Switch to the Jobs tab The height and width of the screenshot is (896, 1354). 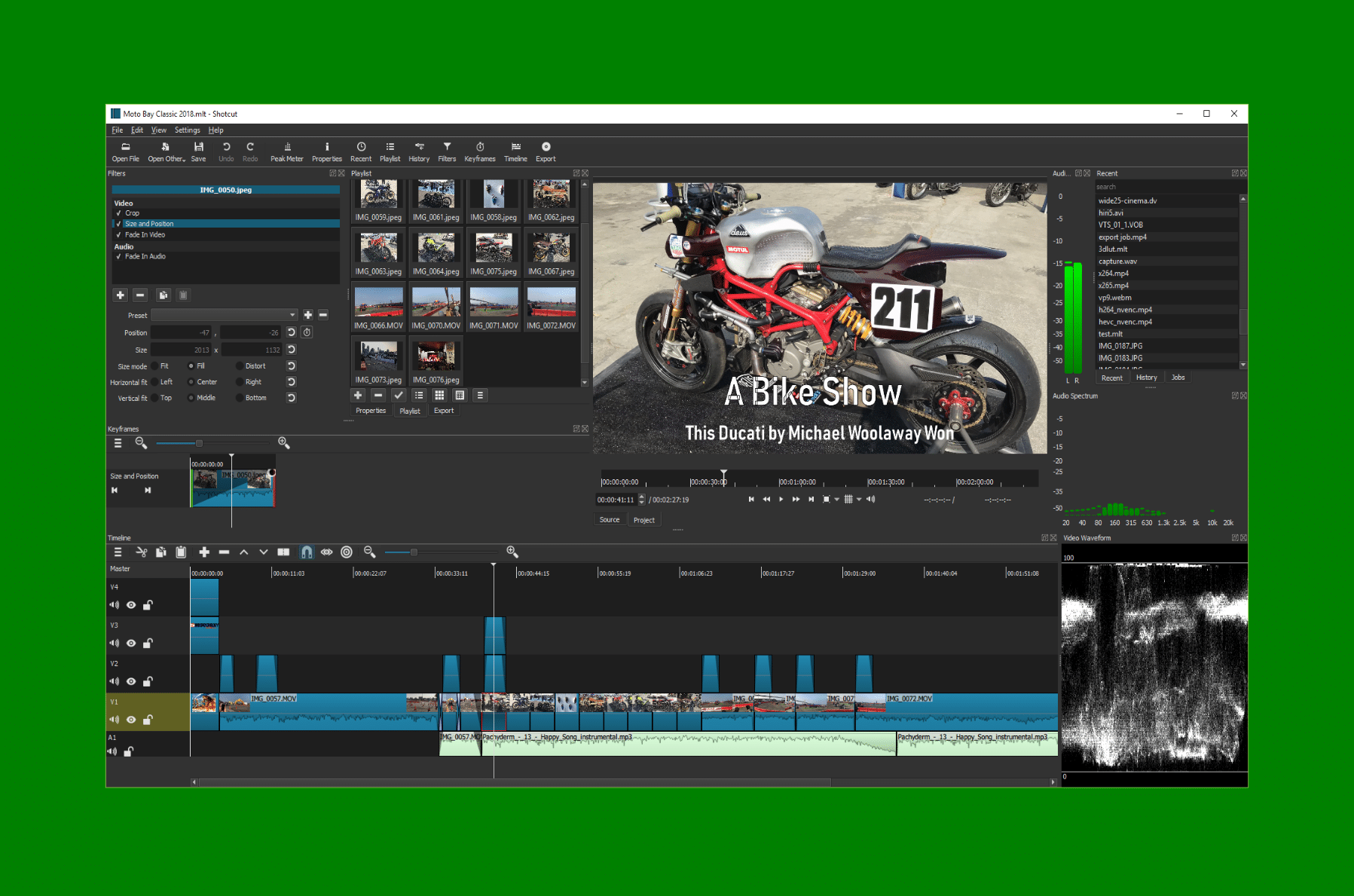pyautogui.click(x=1178, y=378)
